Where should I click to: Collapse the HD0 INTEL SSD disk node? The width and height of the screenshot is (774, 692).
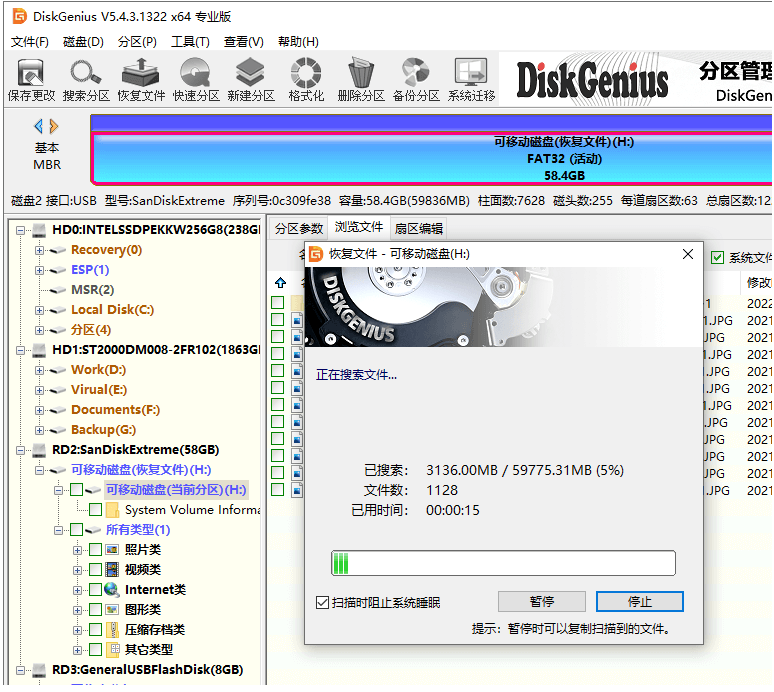click(21, 230)
